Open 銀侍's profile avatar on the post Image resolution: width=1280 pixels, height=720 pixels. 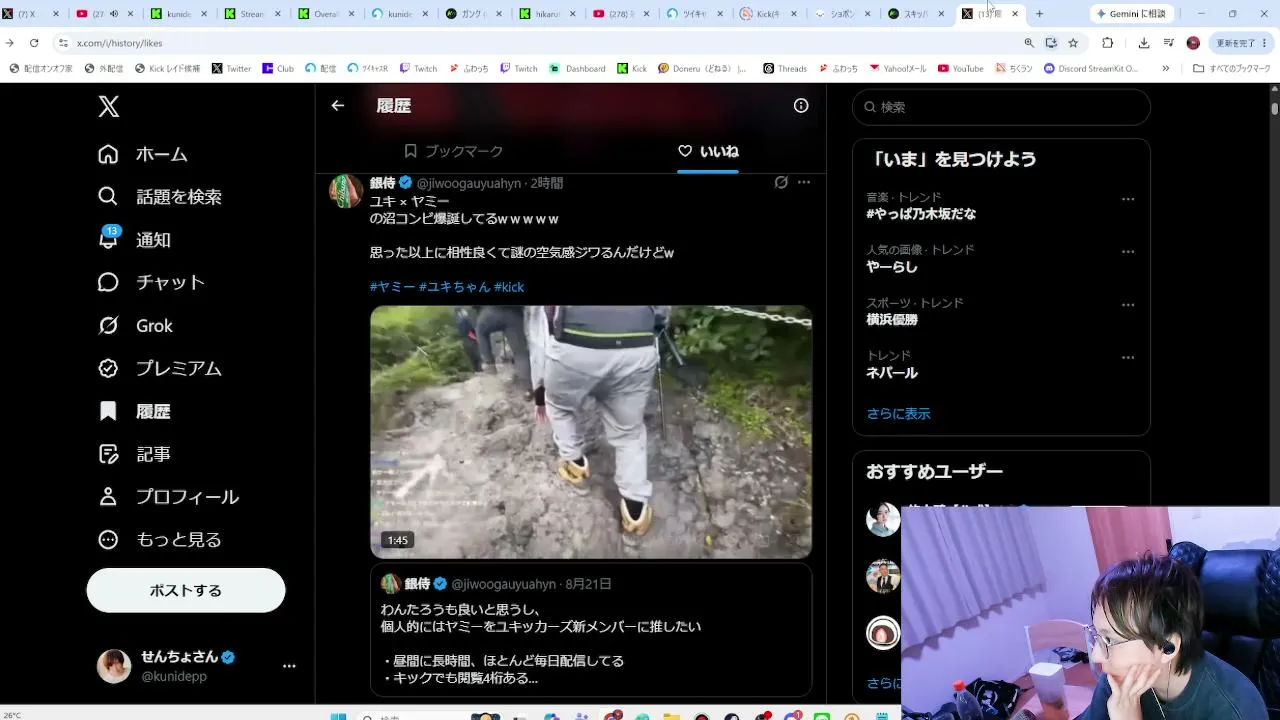coord(346,190)
